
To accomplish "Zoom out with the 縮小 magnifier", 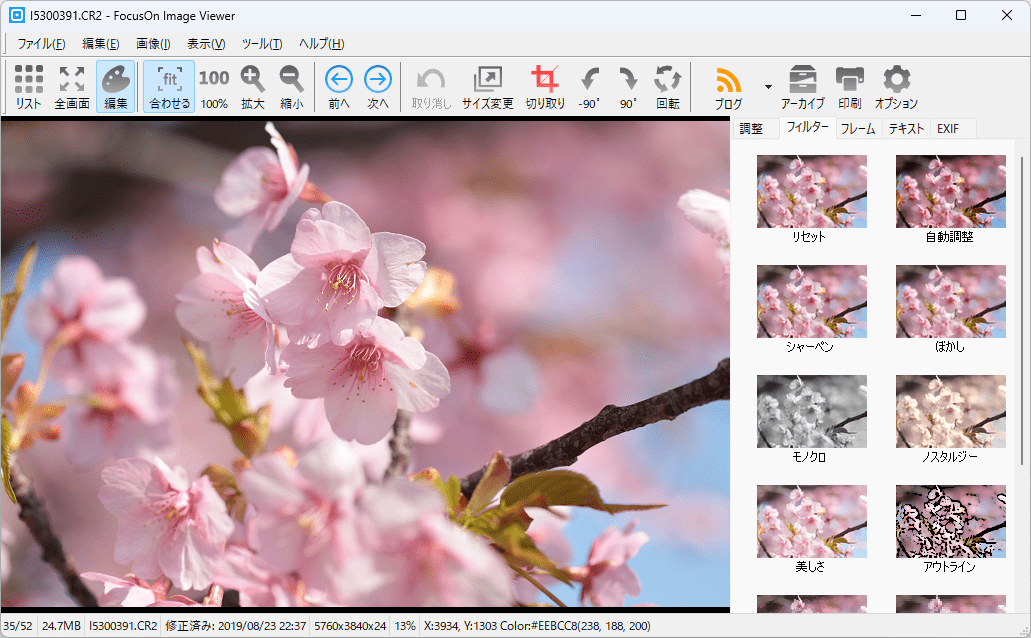I will click(291, 87).
